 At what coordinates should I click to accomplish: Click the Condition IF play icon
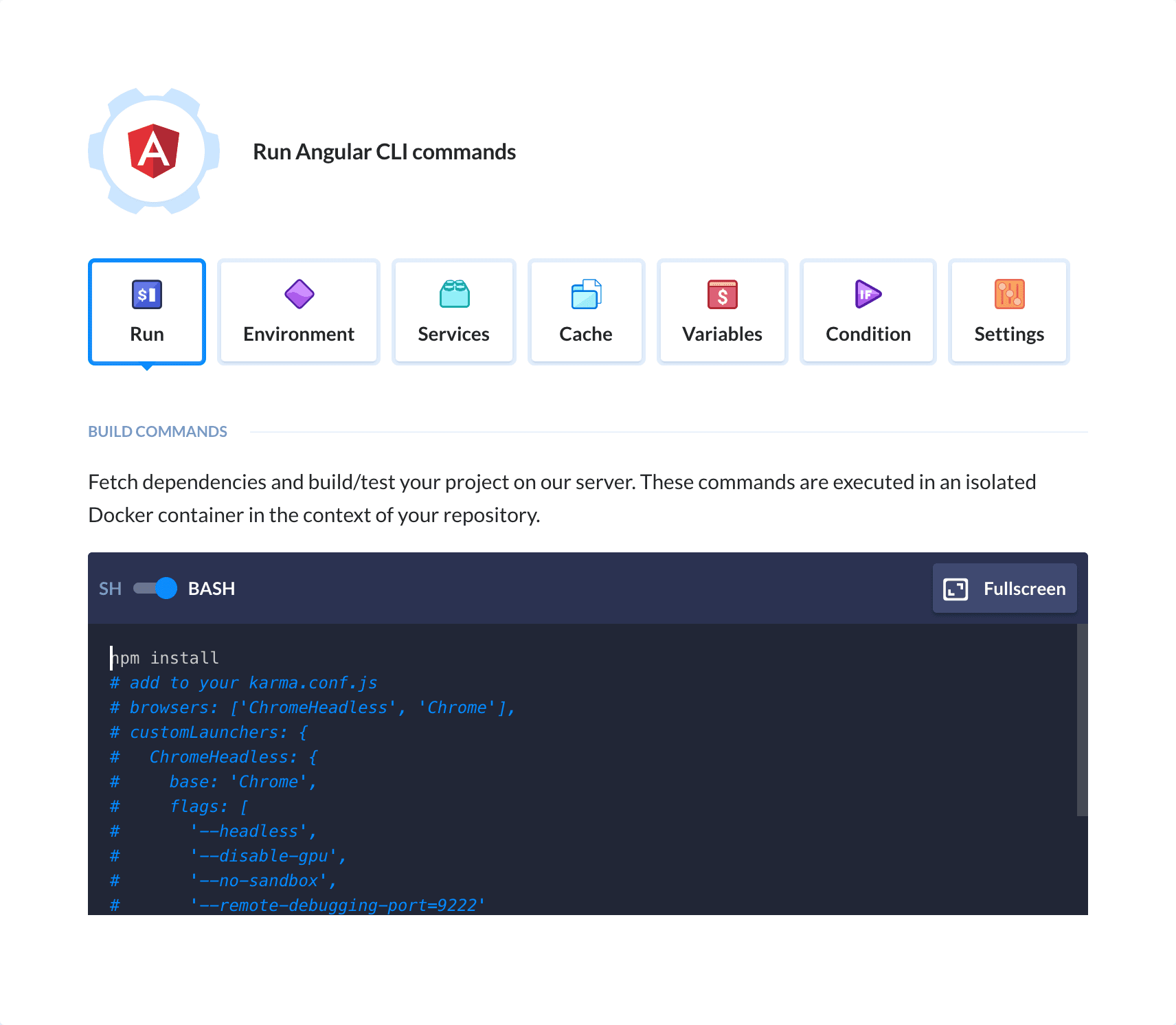[868, 294]
